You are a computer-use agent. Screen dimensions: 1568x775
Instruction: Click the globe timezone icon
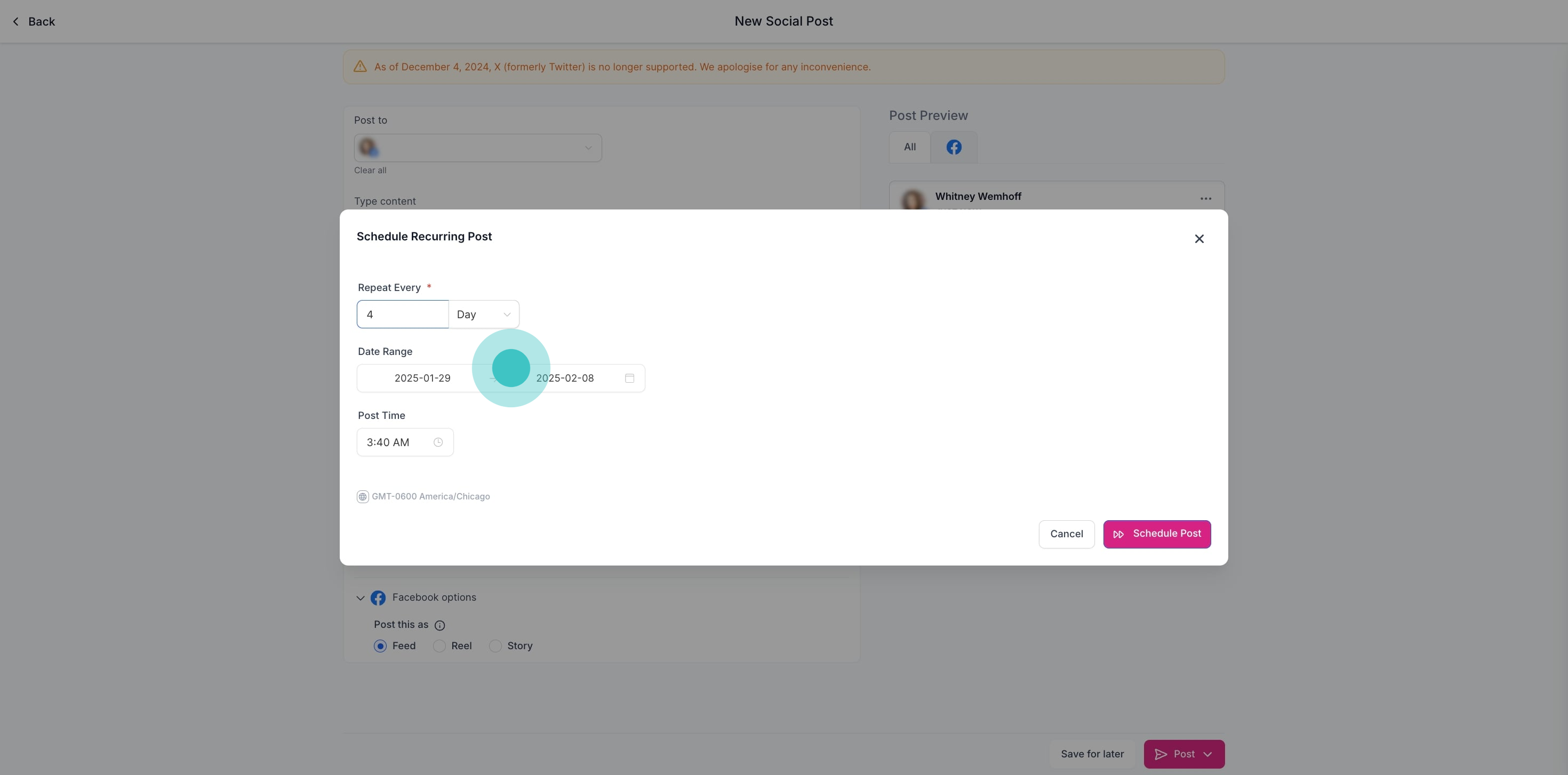[x=362, y=497]
